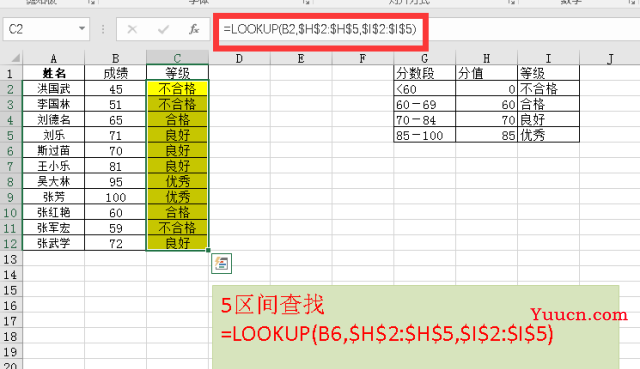Click the green text box titled 5区间查找
The width and height of the screenshot is (640, 369).
(416, 327)
